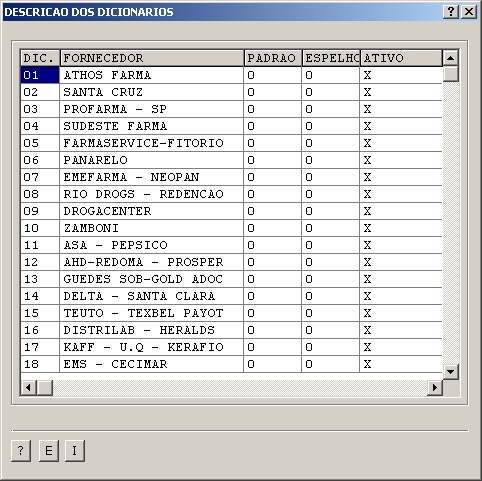The width and height of the screenshot is (482, 481).
Task: Click the DIC. cell 15
Action: [40, 313]
